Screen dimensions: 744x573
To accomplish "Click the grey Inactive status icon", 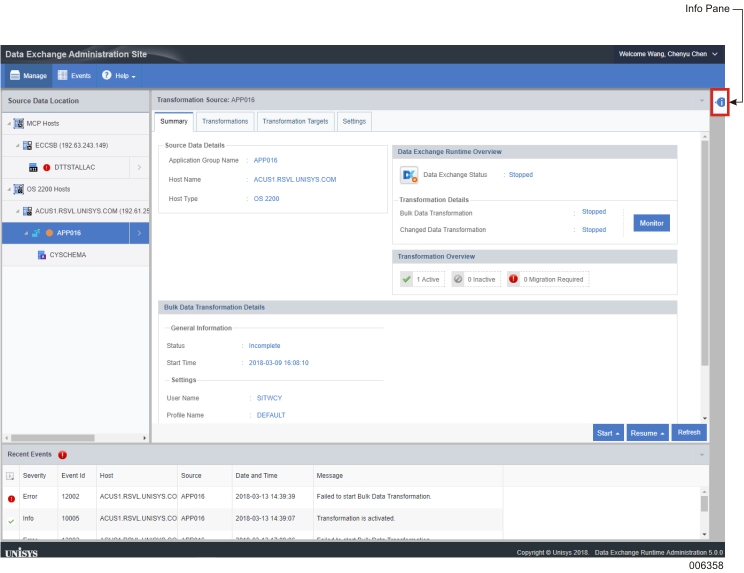I will pyautogui.click(x=457, y=279).
